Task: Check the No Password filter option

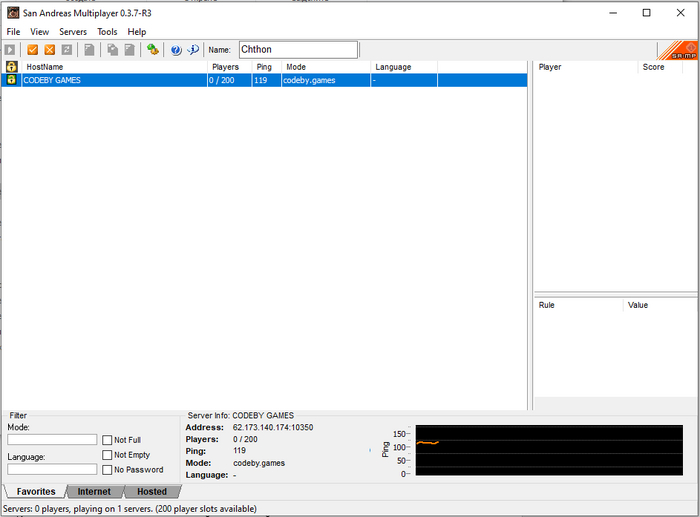Action: pyautogui.click(x=107, y=470)
